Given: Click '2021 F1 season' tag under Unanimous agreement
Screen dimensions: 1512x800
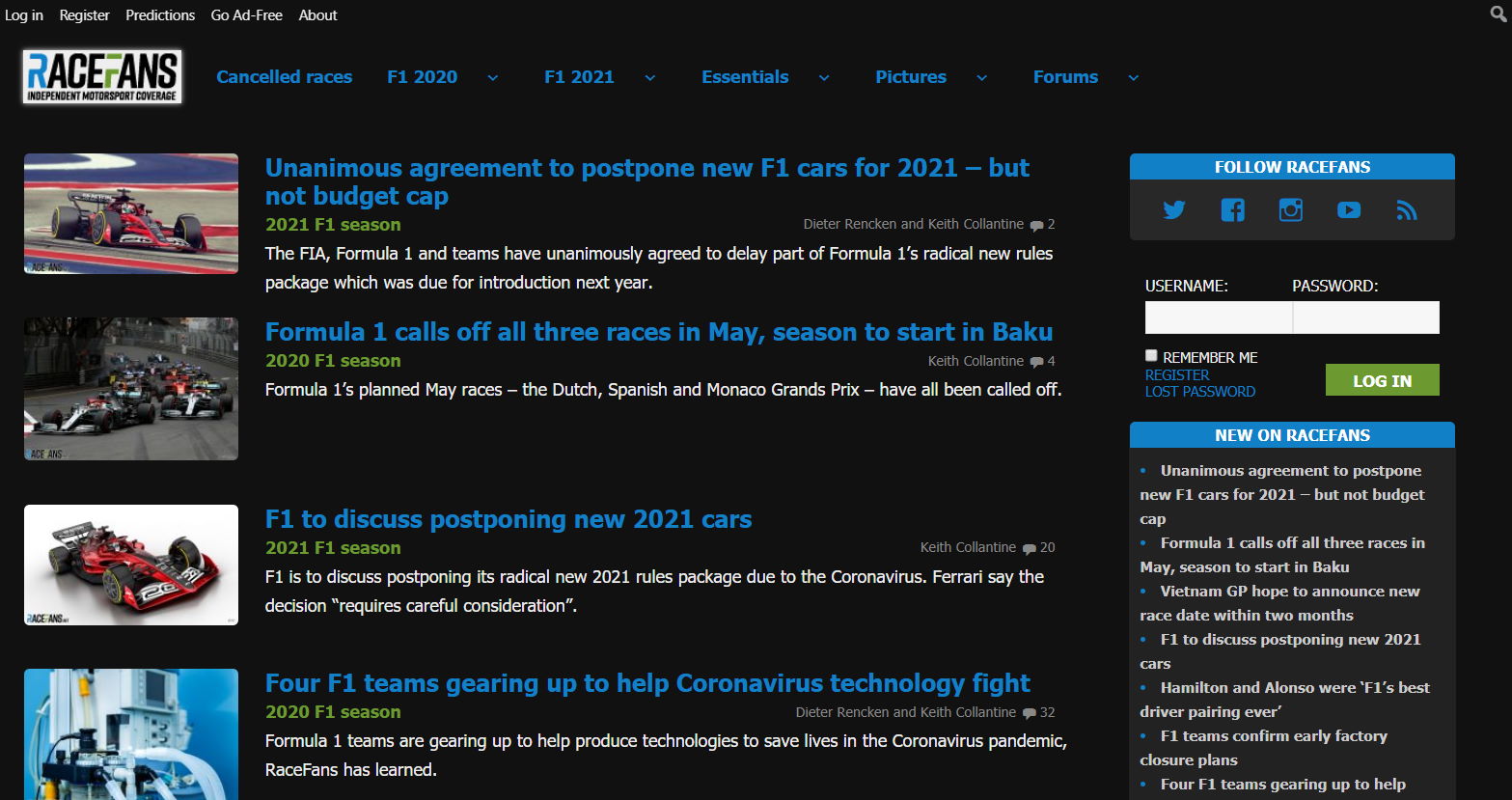Looking at the screenshot, I should pos(333,225).
